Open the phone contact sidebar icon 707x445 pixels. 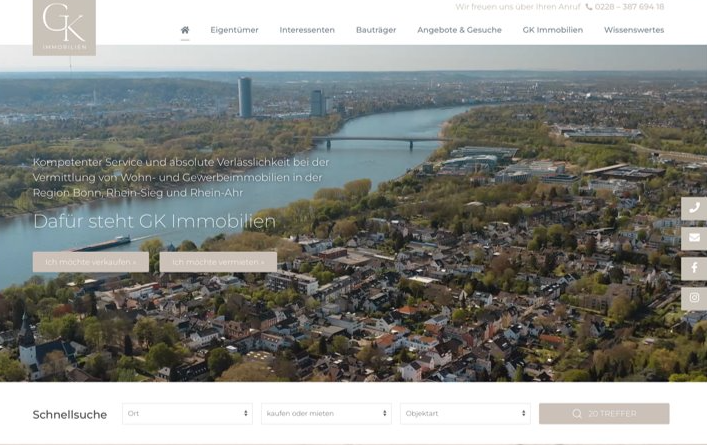point(694,208)
